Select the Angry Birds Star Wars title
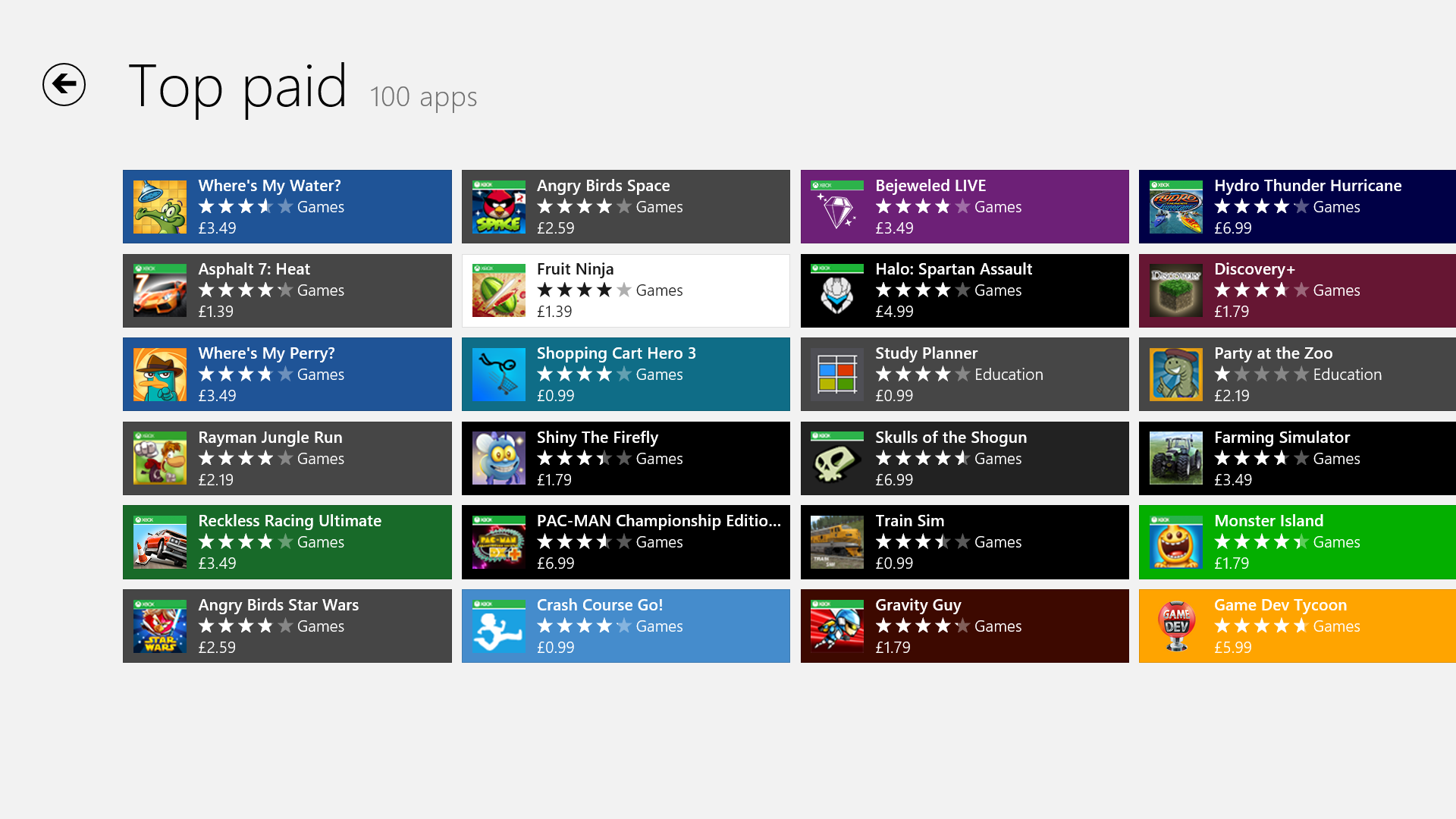Screen dimensions: 1456x819 [278, 605]
